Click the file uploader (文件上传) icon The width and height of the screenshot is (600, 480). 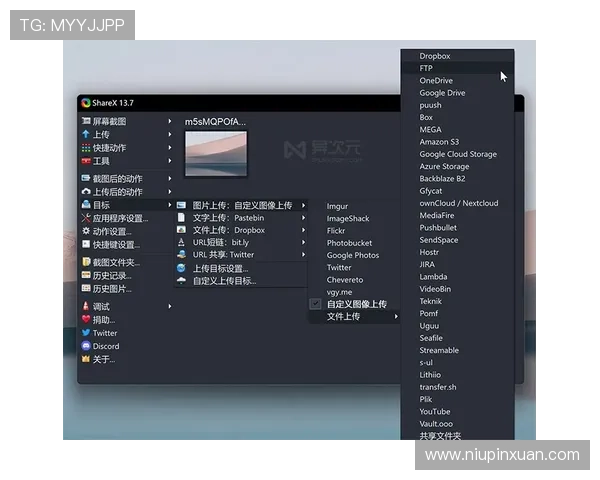click(181, 230)
